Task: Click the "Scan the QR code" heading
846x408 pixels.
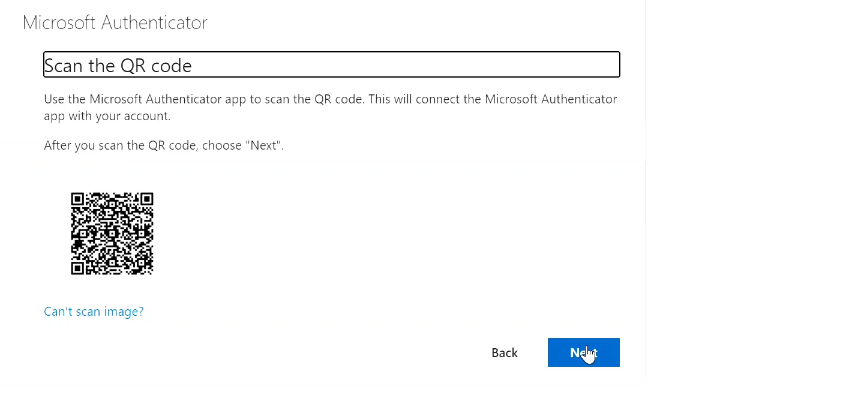Action: 331,65
